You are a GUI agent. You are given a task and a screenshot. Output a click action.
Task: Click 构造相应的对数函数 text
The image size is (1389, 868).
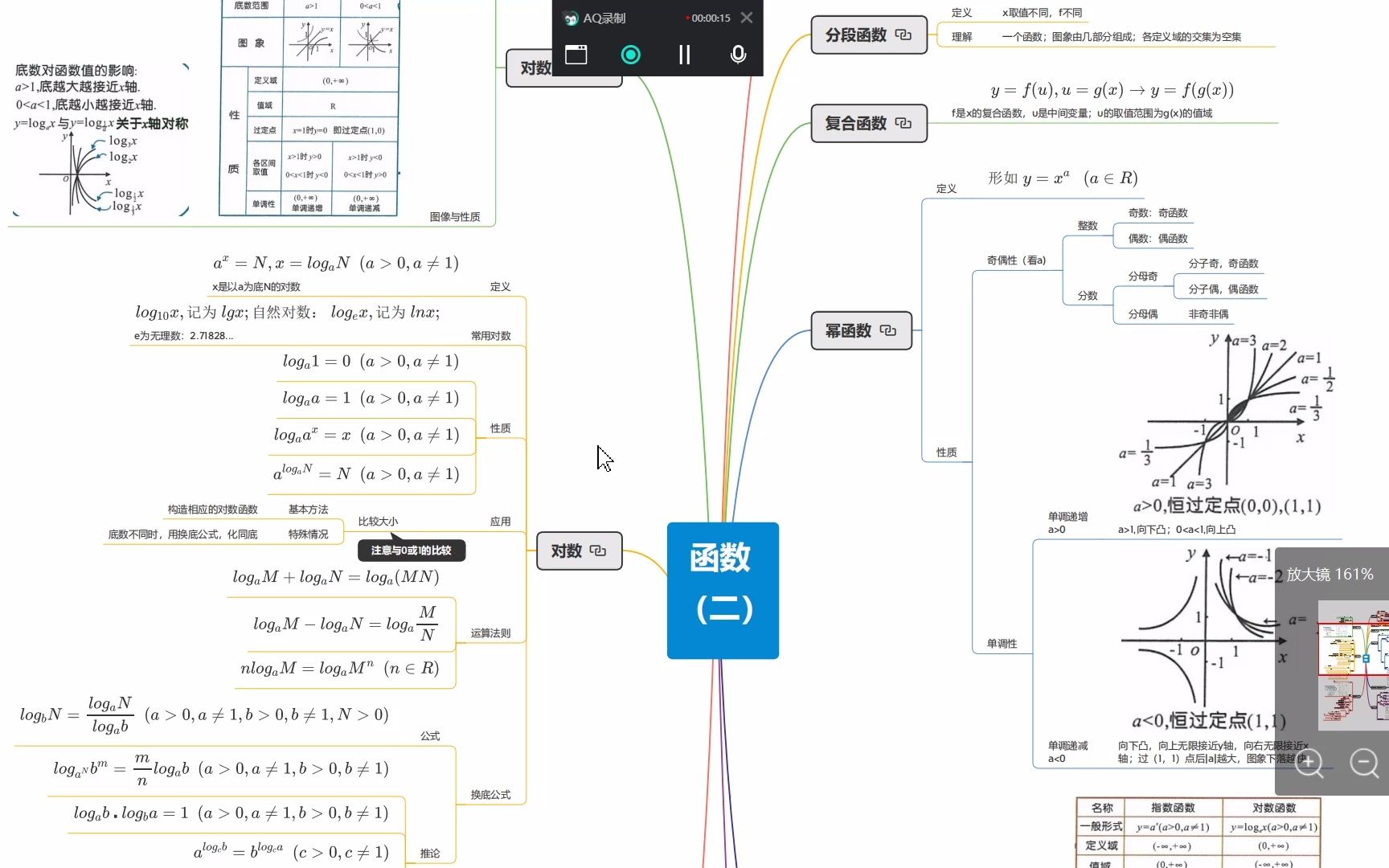click(x=212, y=510)
